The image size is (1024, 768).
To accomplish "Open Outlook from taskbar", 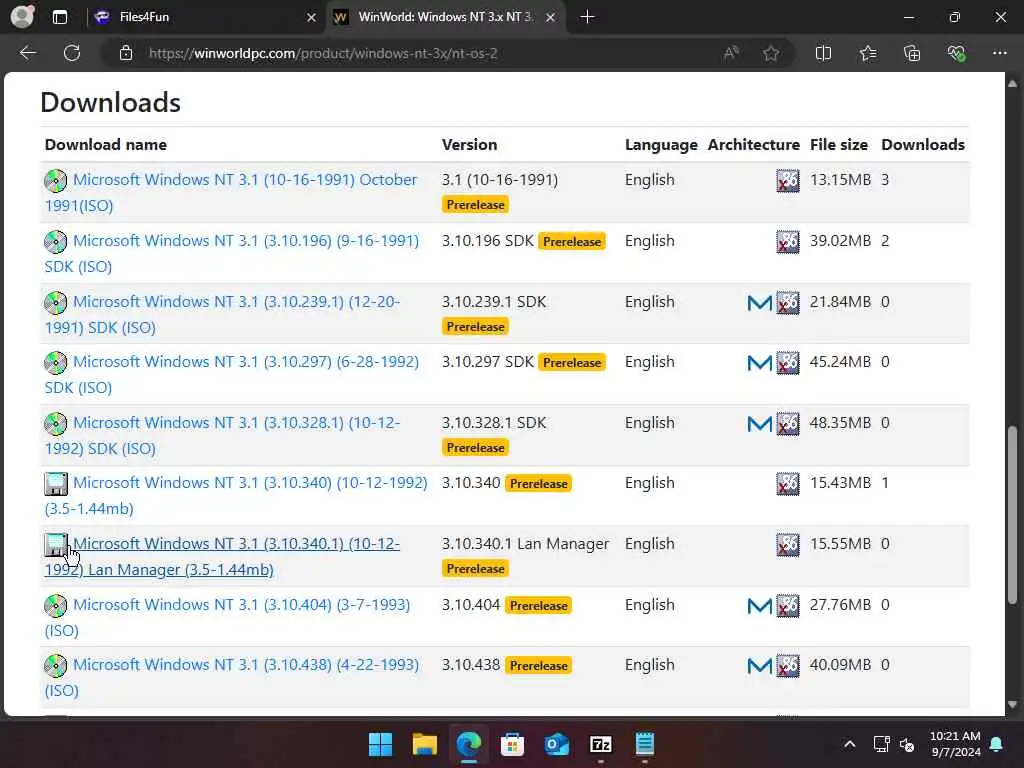I will pos(556,744).
